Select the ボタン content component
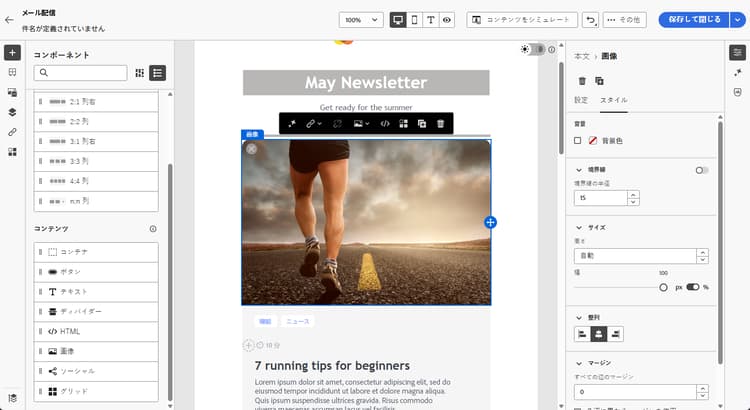 tap(96, 272)
